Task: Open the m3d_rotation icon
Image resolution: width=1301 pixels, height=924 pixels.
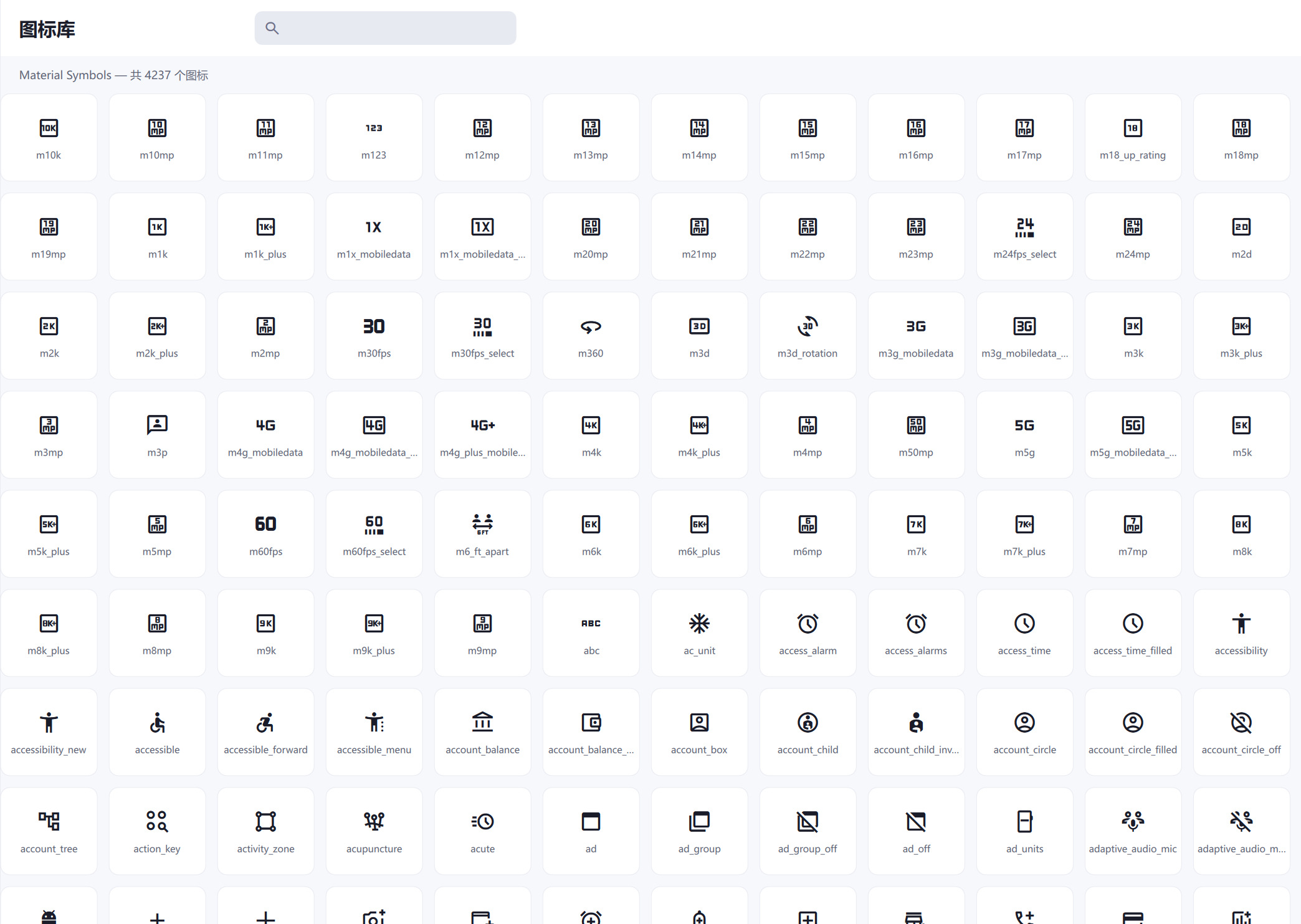Action: coord(808,336)
